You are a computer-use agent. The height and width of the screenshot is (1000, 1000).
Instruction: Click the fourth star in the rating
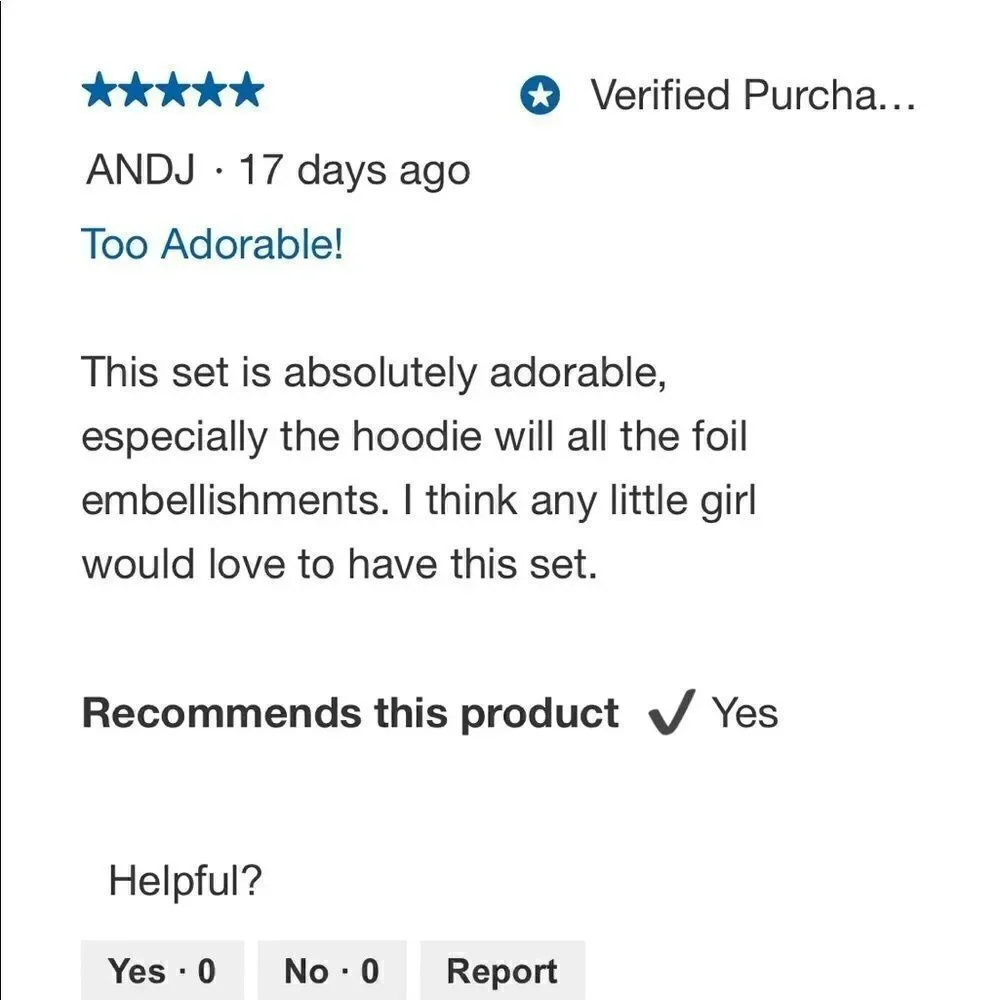click(x=210, y=92)
